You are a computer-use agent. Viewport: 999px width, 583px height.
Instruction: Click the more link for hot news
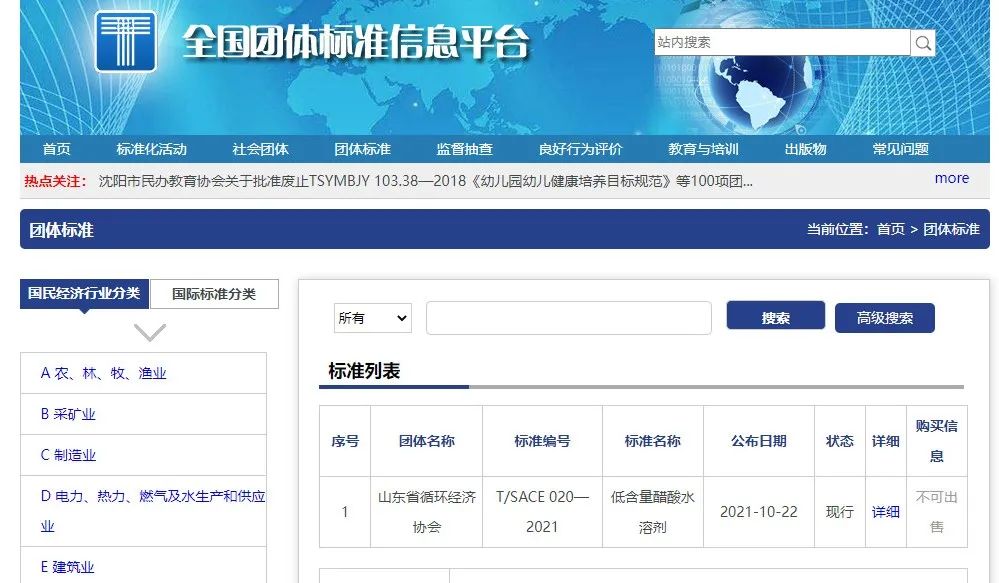pyautogui.click(x=952, y=178)
